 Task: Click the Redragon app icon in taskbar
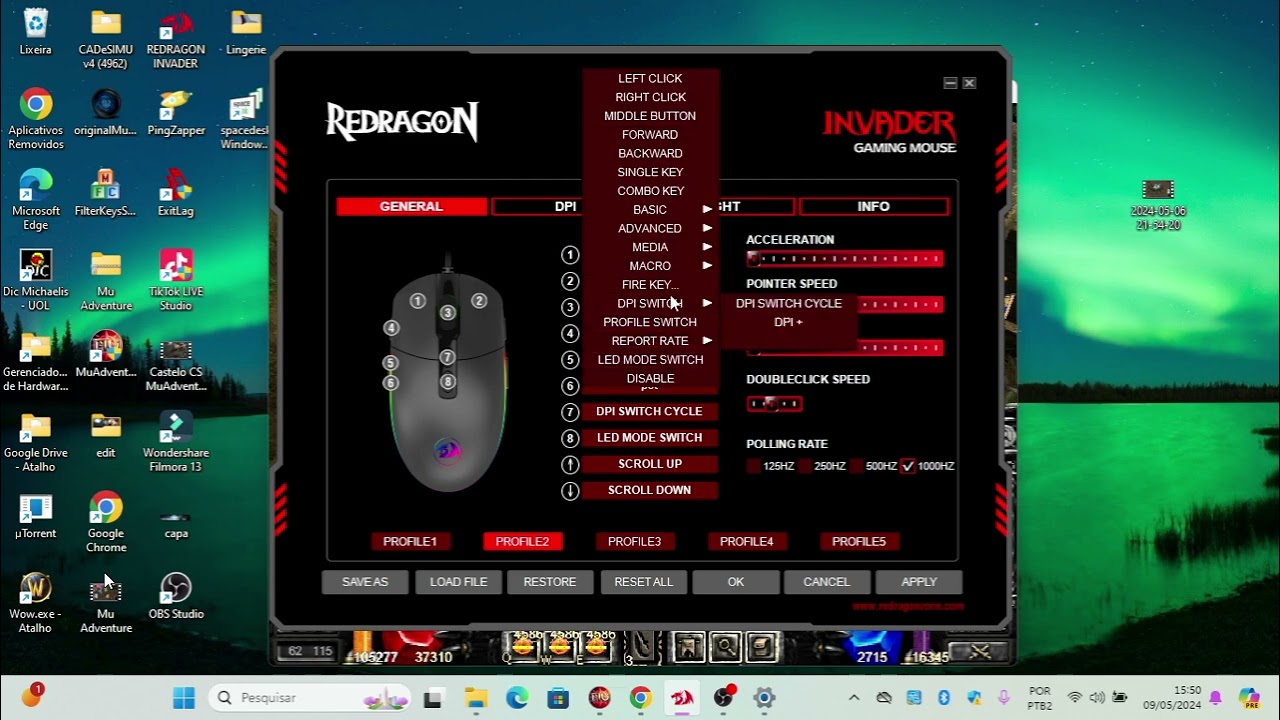coord(682,698)
